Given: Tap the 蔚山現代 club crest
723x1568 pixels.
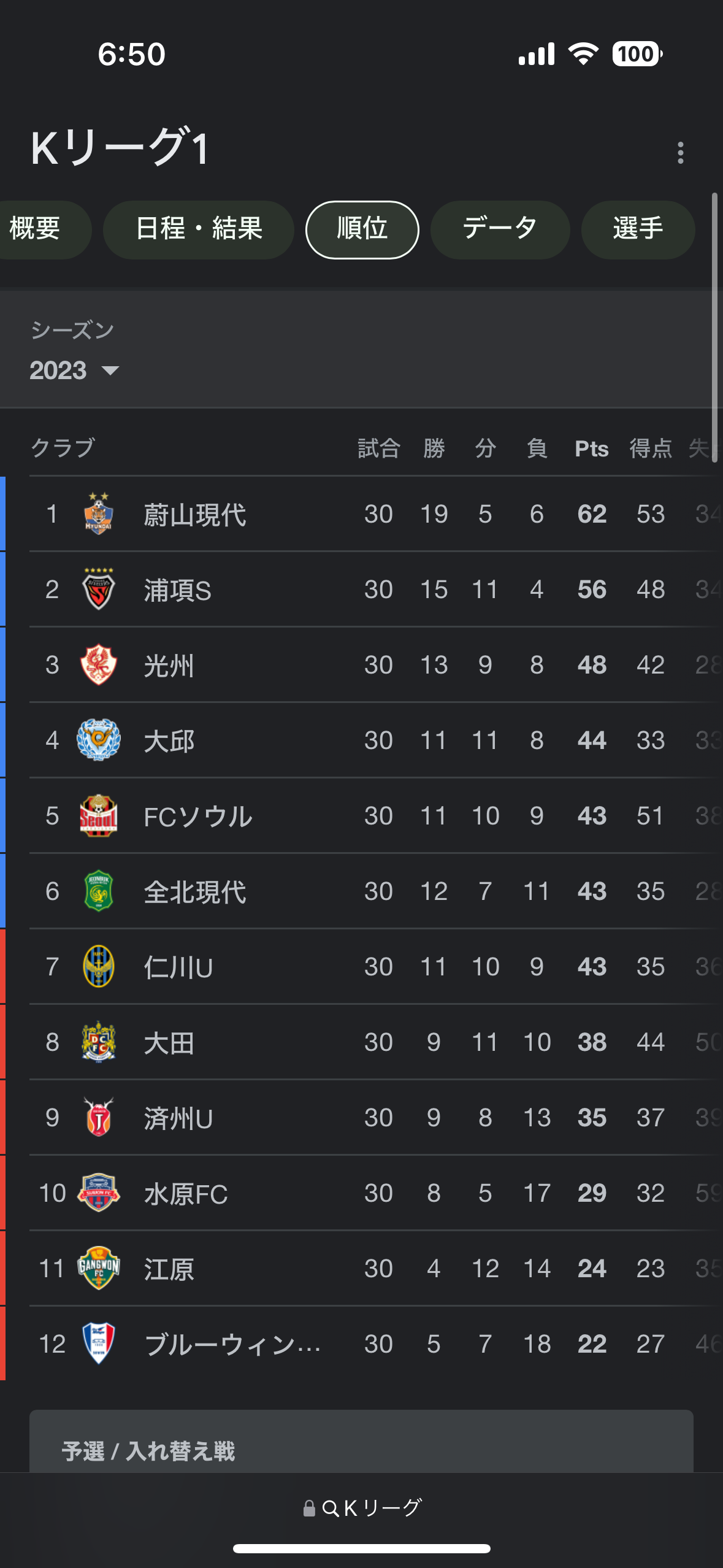Looking at the screenshot, I should (x=99, y=513).
